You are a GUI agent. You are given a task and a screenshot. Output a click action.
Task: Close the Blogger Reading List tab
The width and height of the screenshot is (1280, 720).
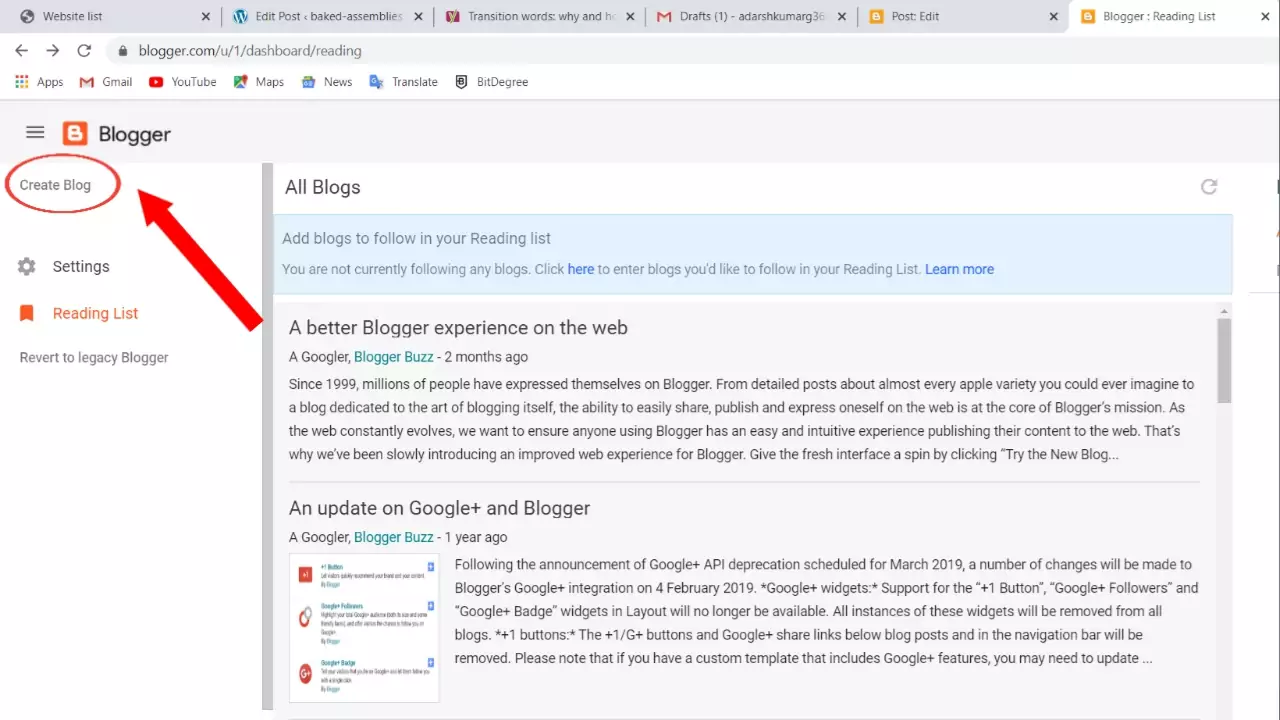[1265, 17]
